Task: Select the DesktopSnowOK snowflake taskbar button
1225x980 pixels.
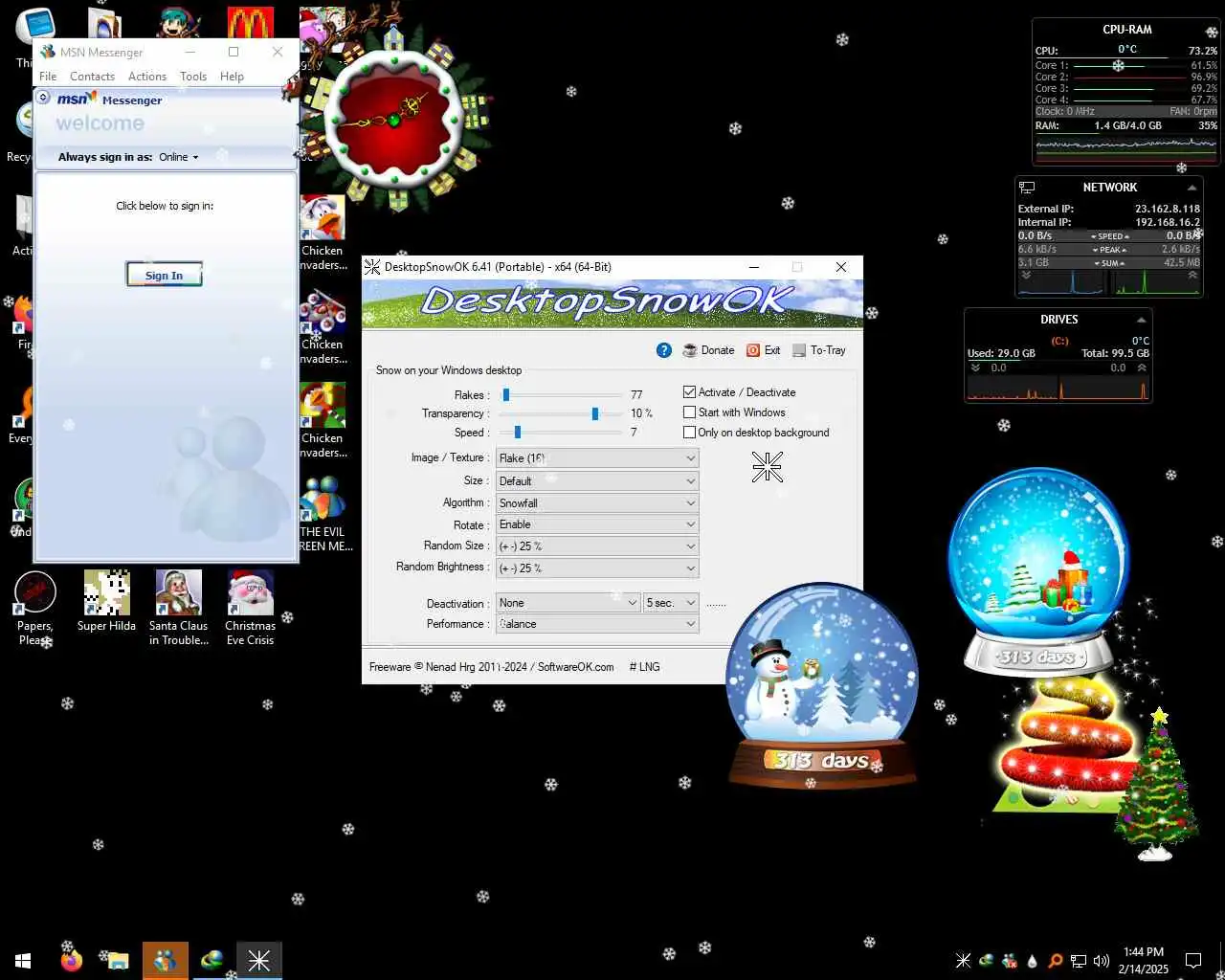Action: point(258,960)
